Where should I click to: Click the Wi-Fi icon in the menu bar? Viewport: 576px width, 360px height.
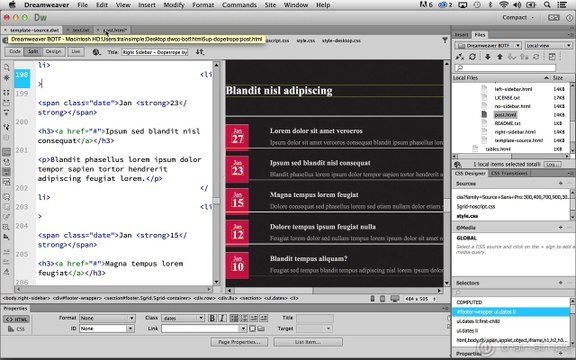503,5
